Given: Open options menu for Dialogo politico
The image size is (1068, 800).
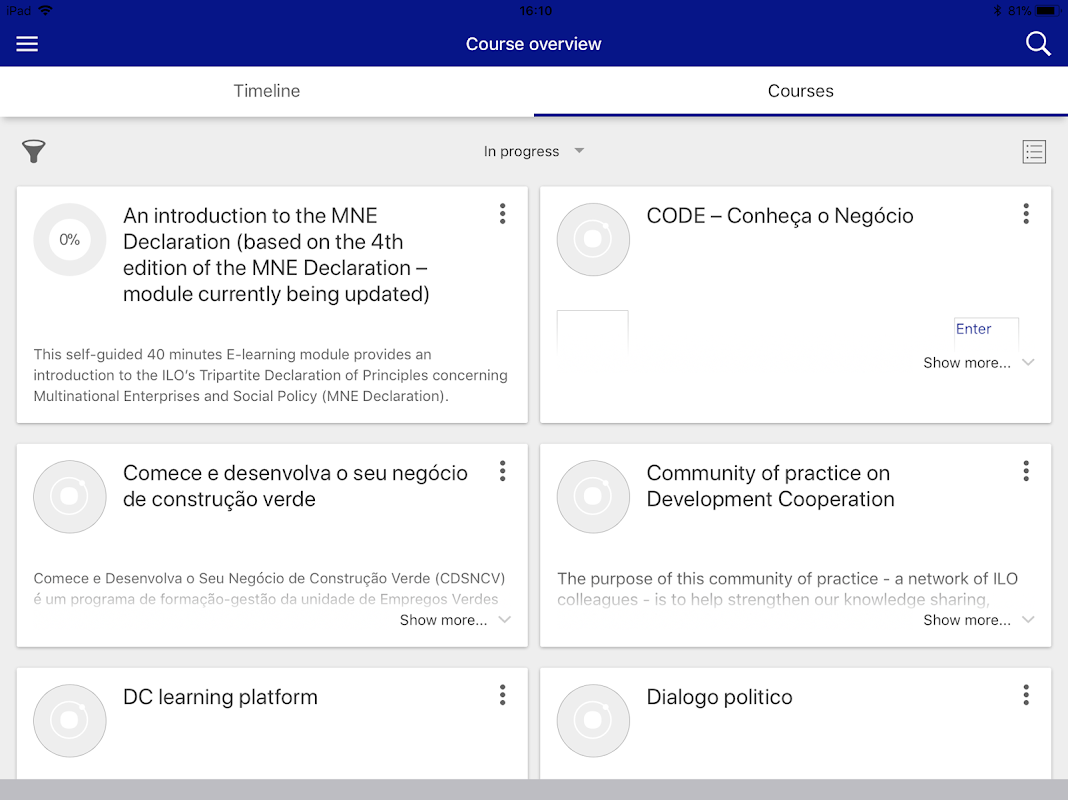Looking at the screenshot, I should (x=1026, y=695).
